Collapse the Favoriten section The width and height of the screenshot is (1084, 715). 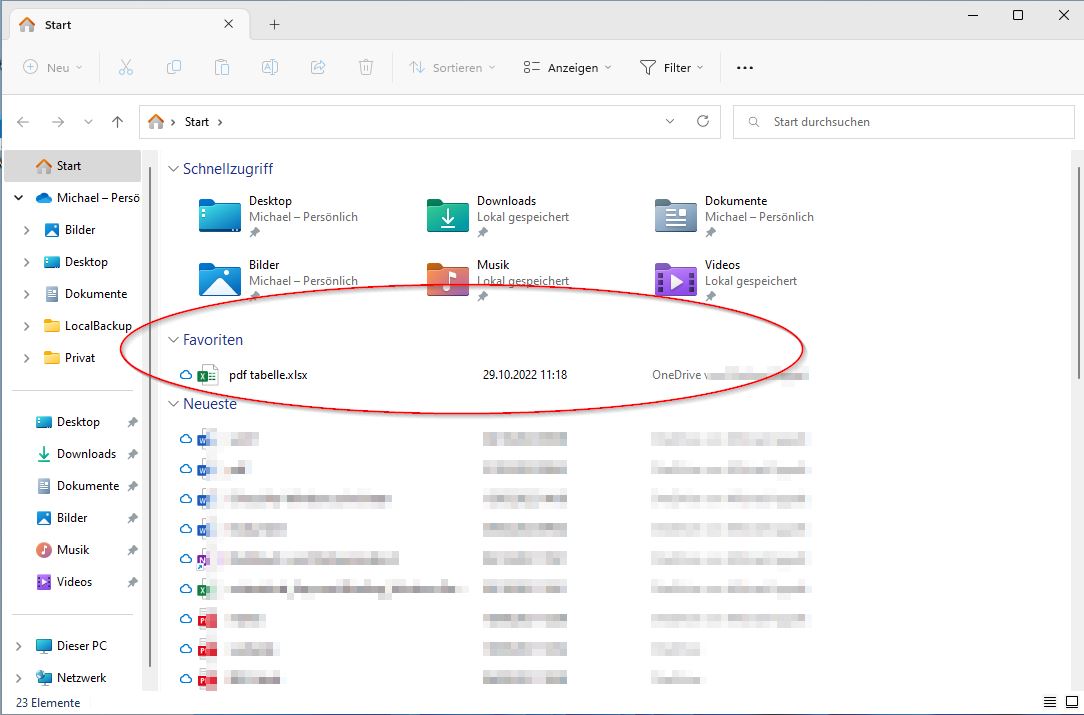(173, 340)
